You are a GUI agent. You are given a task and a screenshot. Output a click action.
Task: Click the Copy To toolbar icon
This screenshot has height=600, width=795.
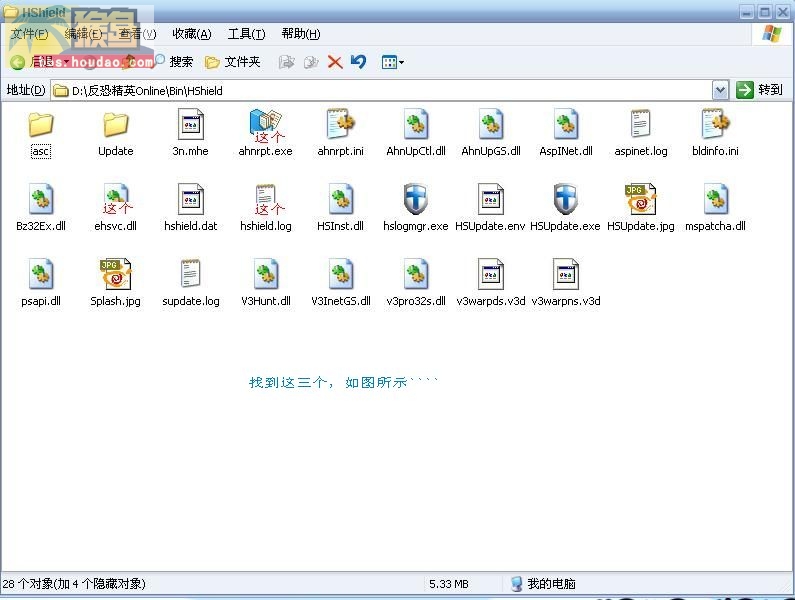tap(311, 62)
